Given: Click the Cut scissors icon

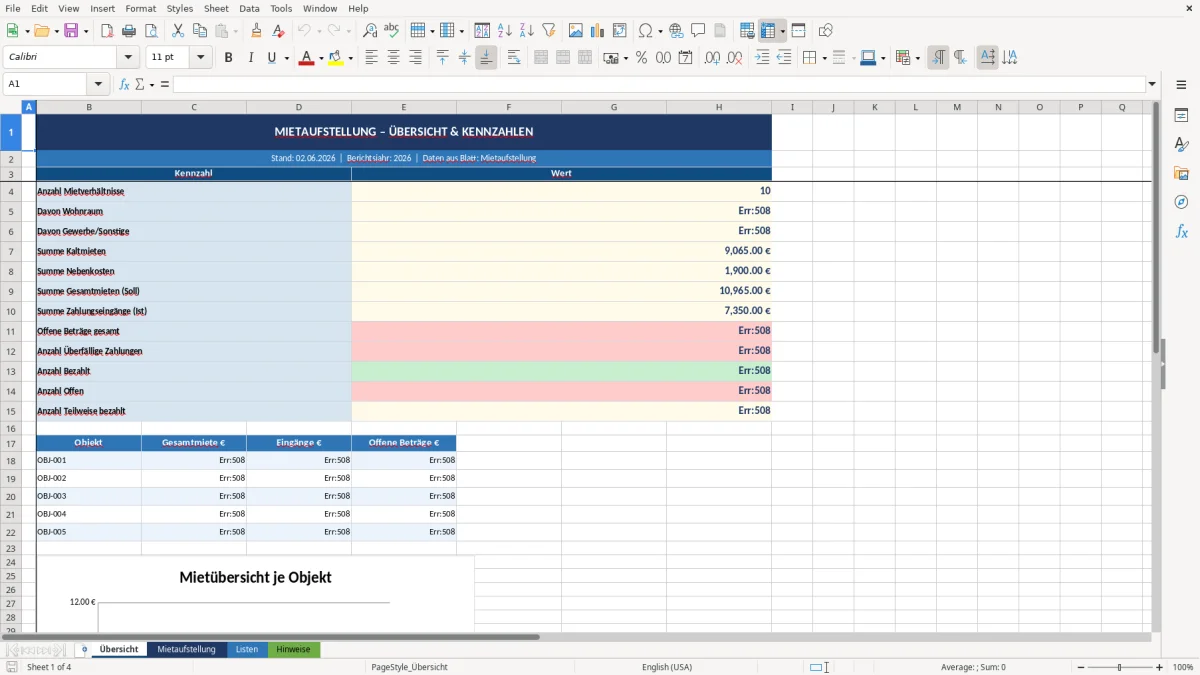Looking at the screenshot, I should (178, 31).
